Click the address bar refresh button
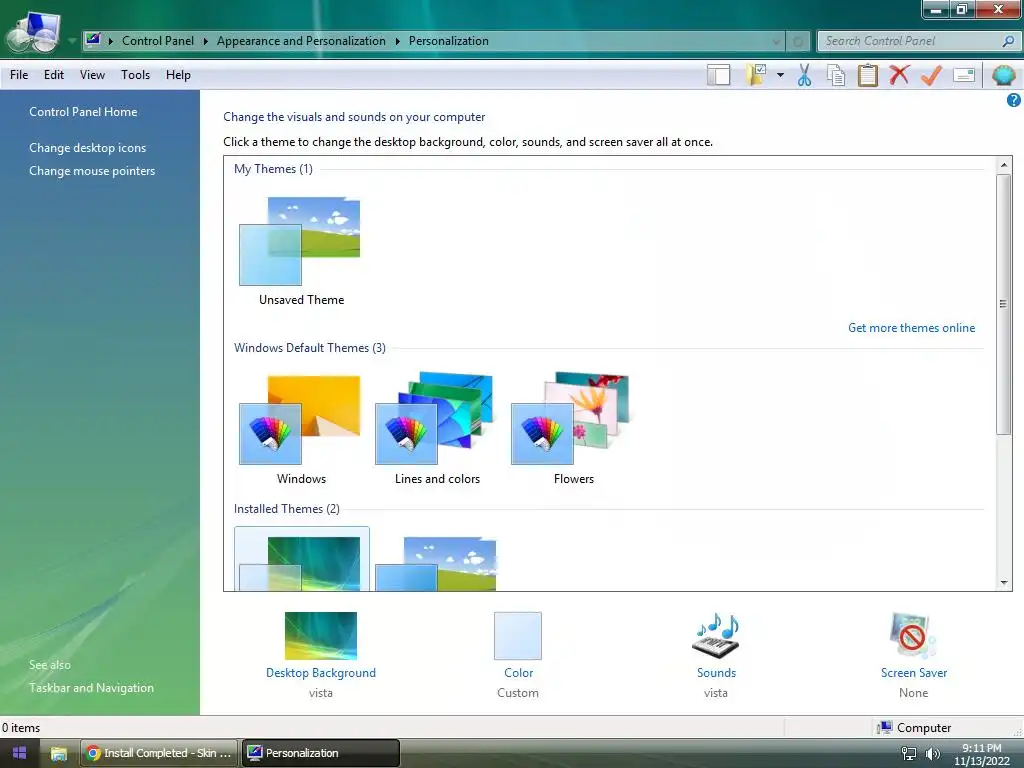The height and width of the screenshot is (768, 1024). tap(797, 41)
